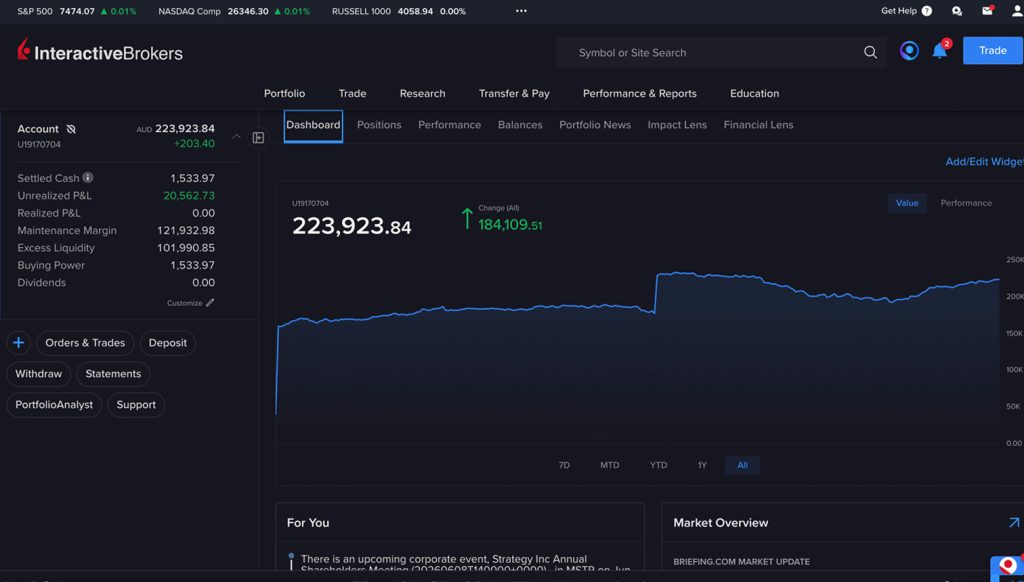Switch chart to Value view
Viewport: 1024px width, 582px height.
point(906,203)
